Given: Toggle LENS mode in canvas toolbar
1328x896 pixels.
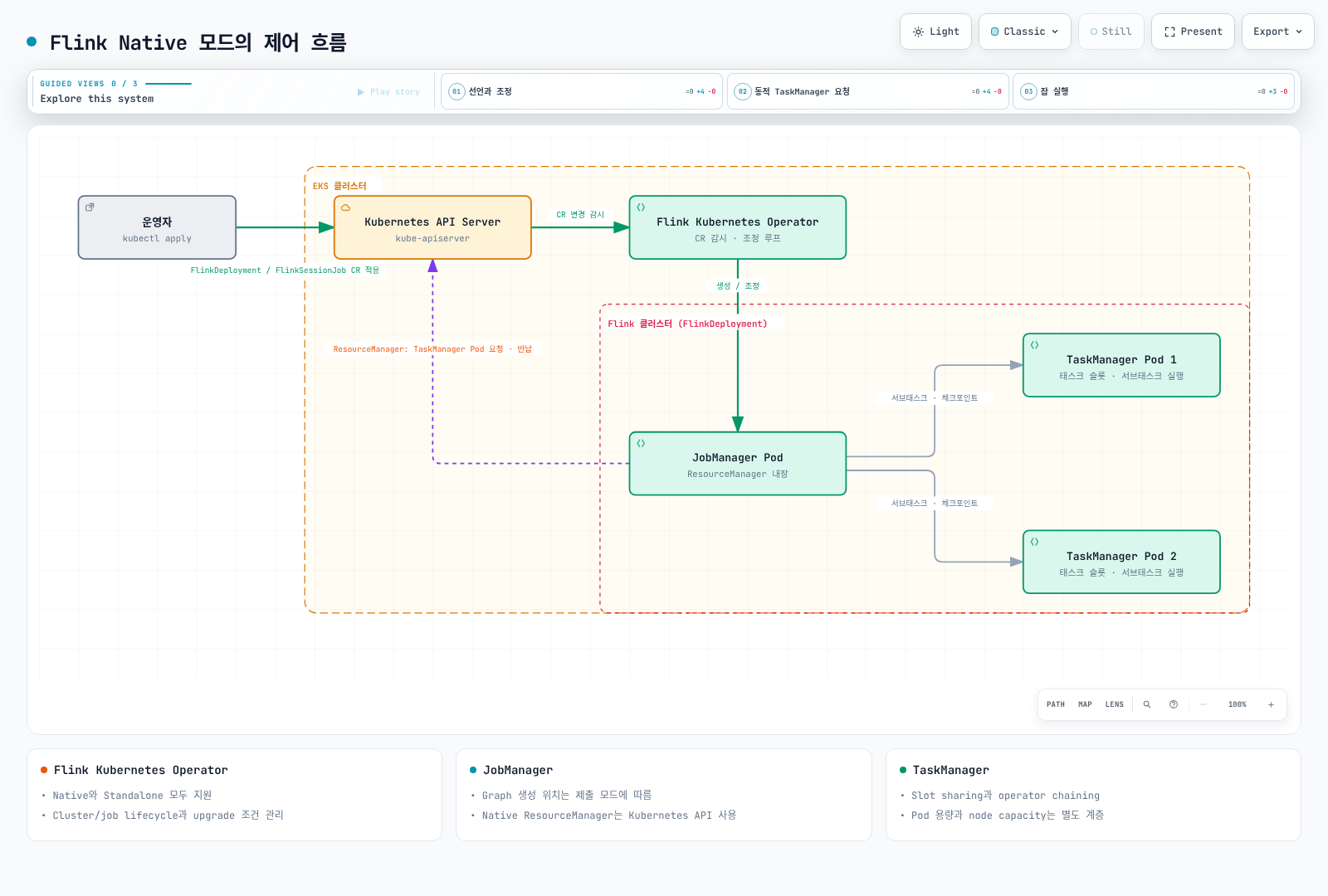Looking at the screenshot, I should click(1114, 704).
